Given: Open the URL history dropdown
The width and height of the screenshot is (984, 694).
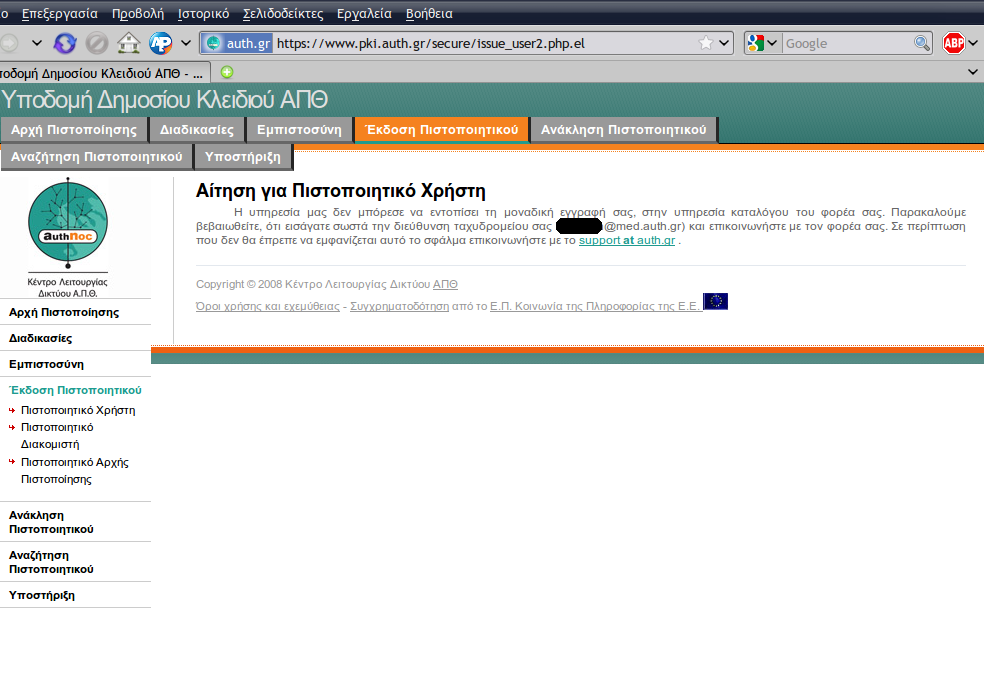Looking at the screenshot, I should (x=724, y=43).
